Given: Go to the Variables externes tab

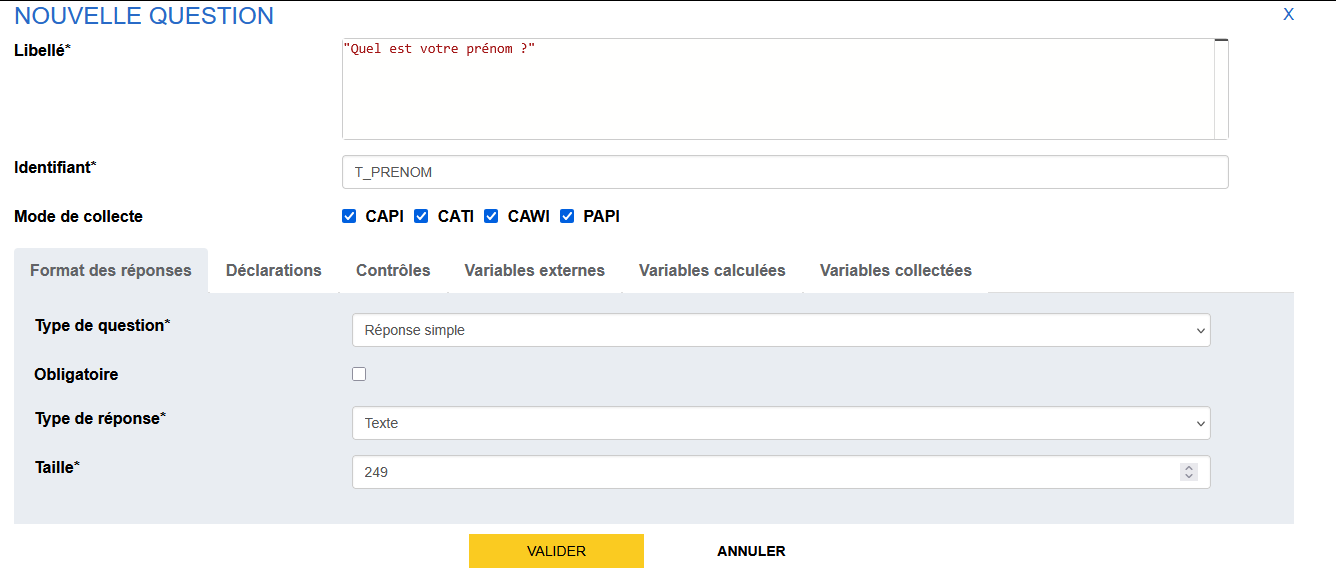Looking at the screenshot, I should 534,271.
